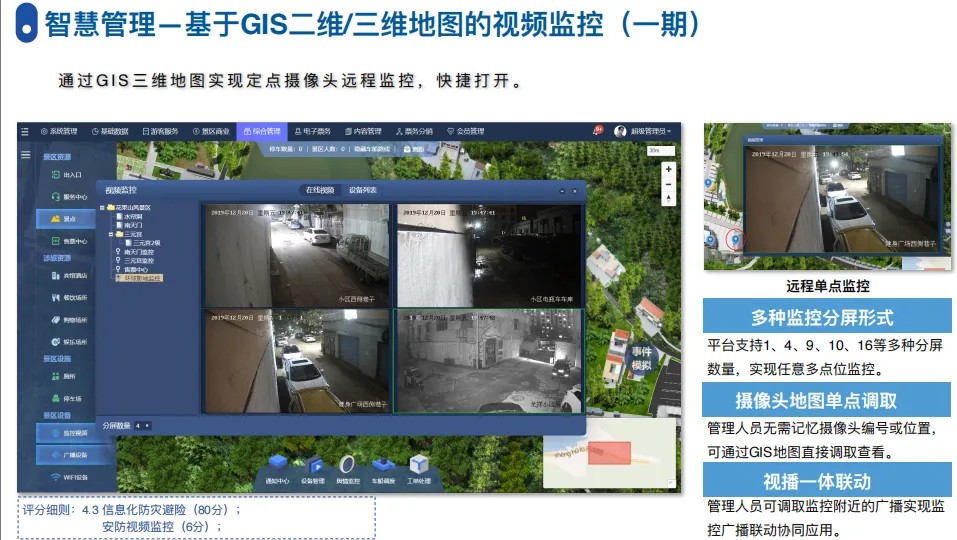Open the 分屏数量 dropdown
The height and width of the screenshot is (540, 957).
pyautogui.click(x=143, y=425)
